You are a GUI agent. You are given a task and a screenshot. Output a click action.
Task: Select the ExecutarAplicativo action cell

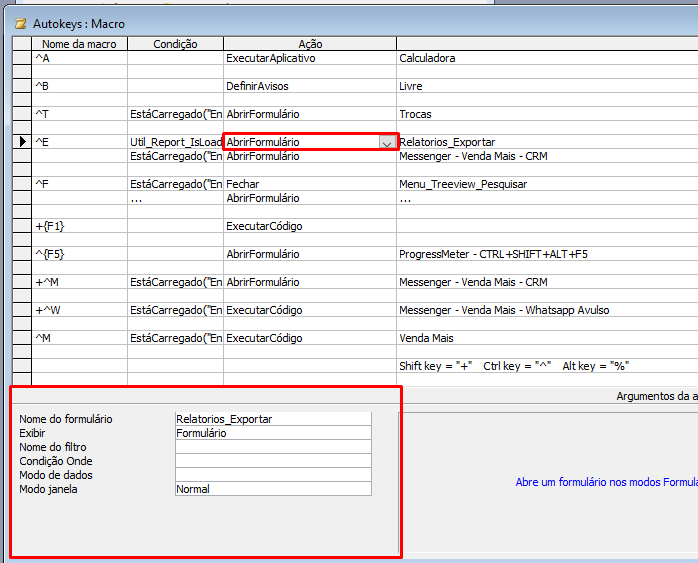click(x=309, y=58)
